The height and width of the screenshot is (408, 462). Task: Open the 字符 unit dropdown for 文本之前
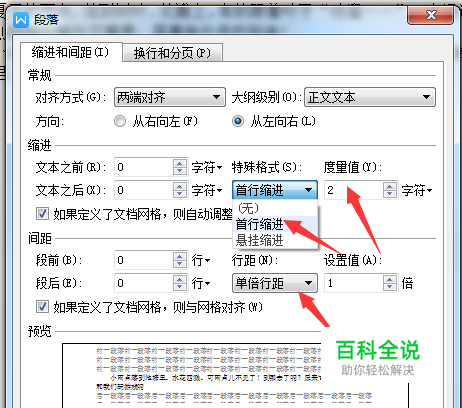[207, 167]
